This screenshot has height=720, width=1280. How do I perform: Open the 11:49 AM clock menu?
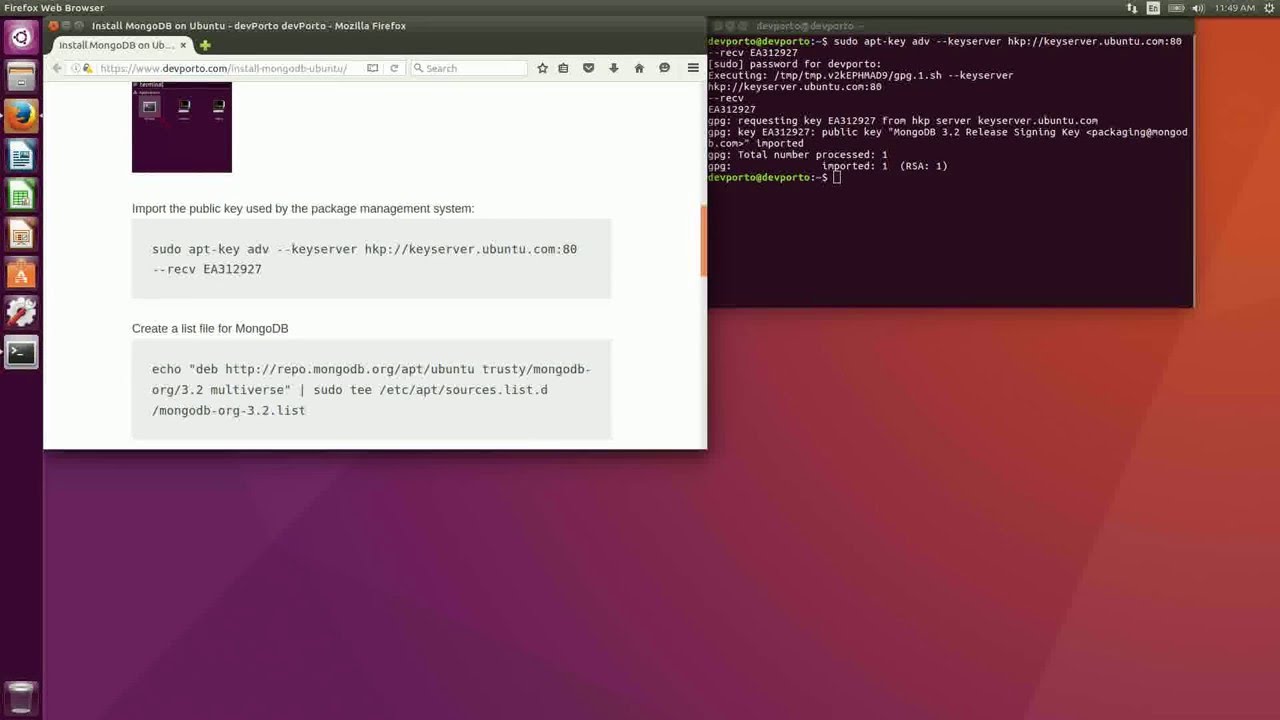tap(1235, 8)
